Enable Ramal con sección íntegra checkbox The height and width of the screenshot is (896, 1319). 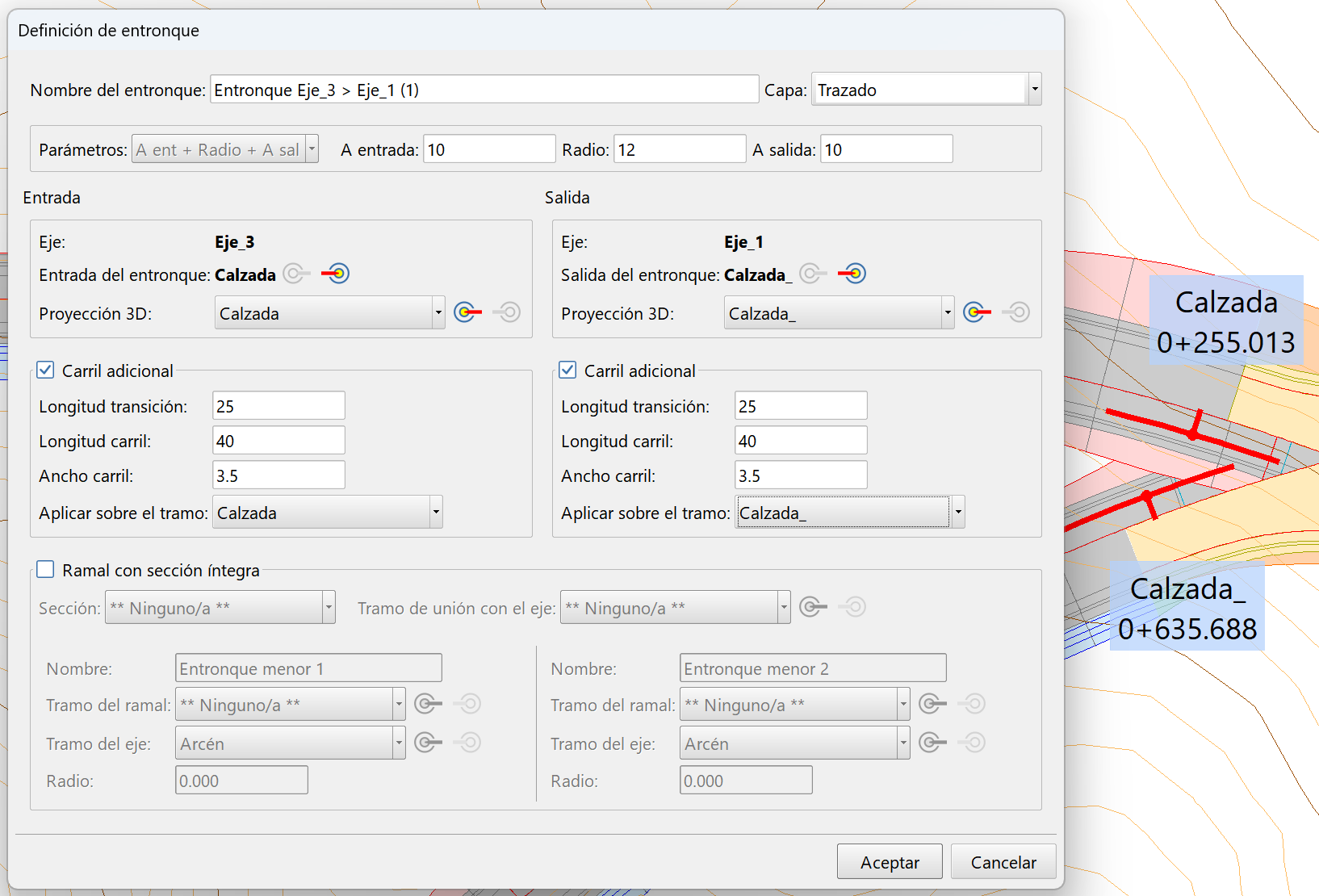[46, 570]
